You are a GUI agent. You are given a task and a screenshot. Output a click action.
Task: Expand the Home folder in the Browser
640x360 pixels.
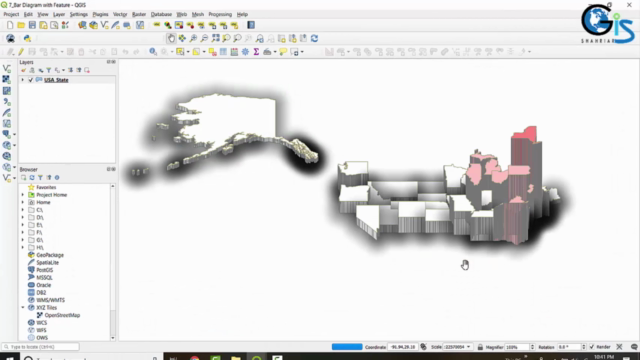(22, 202)
